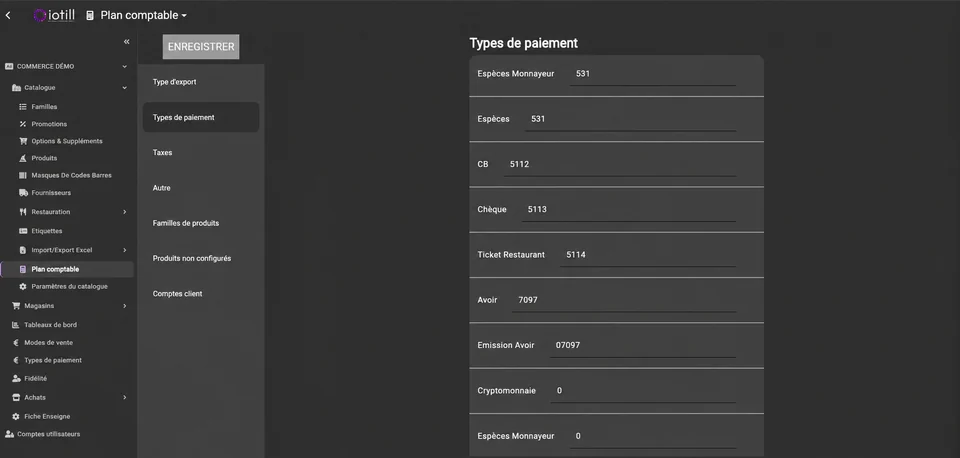The height and width of the screenshot is (458, 960).
Task: Open the Autre section
Action: pos(201,188)
